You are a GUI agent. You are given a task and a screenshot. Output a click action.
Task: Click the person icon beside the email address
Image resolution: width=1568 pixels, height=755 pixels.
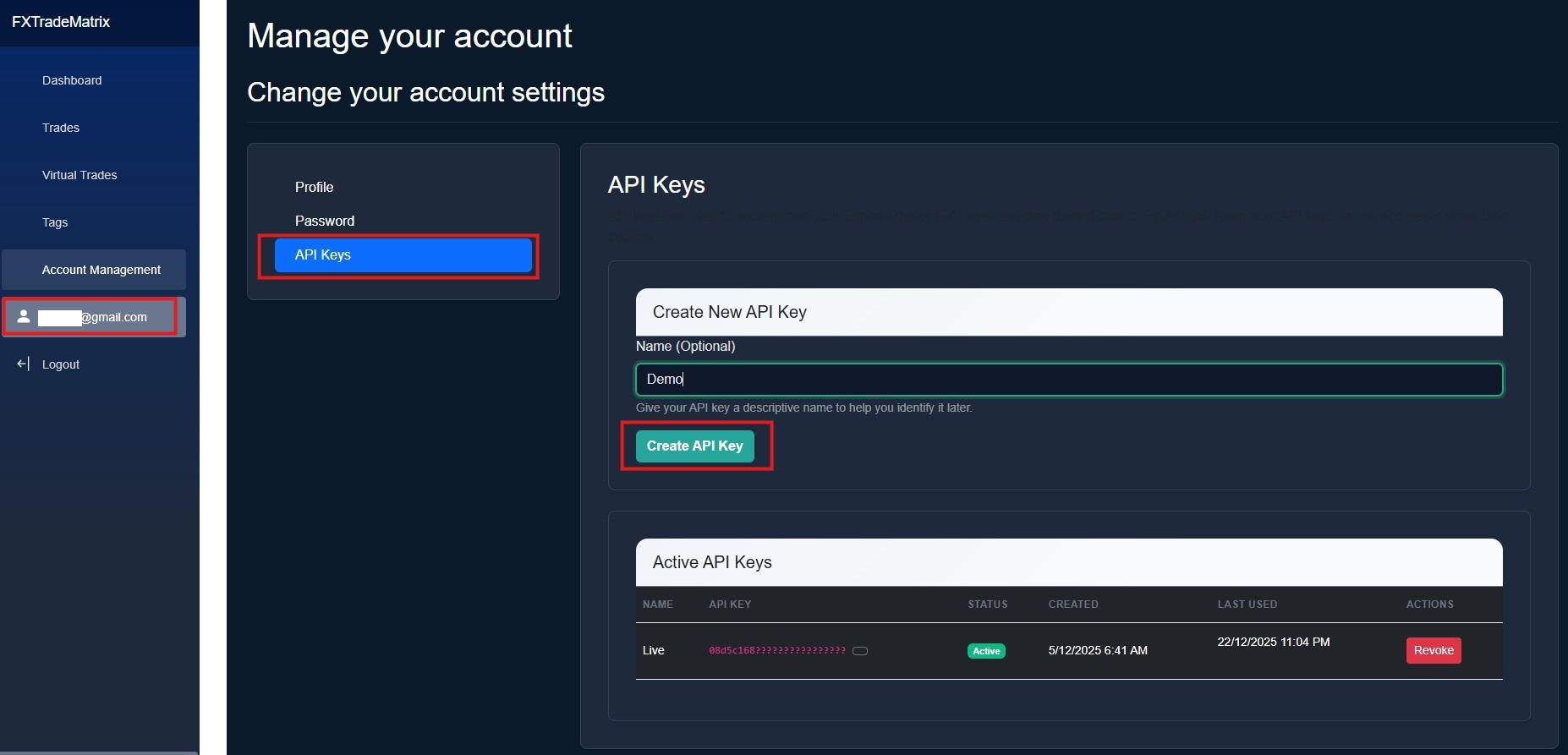coord(23,317)
